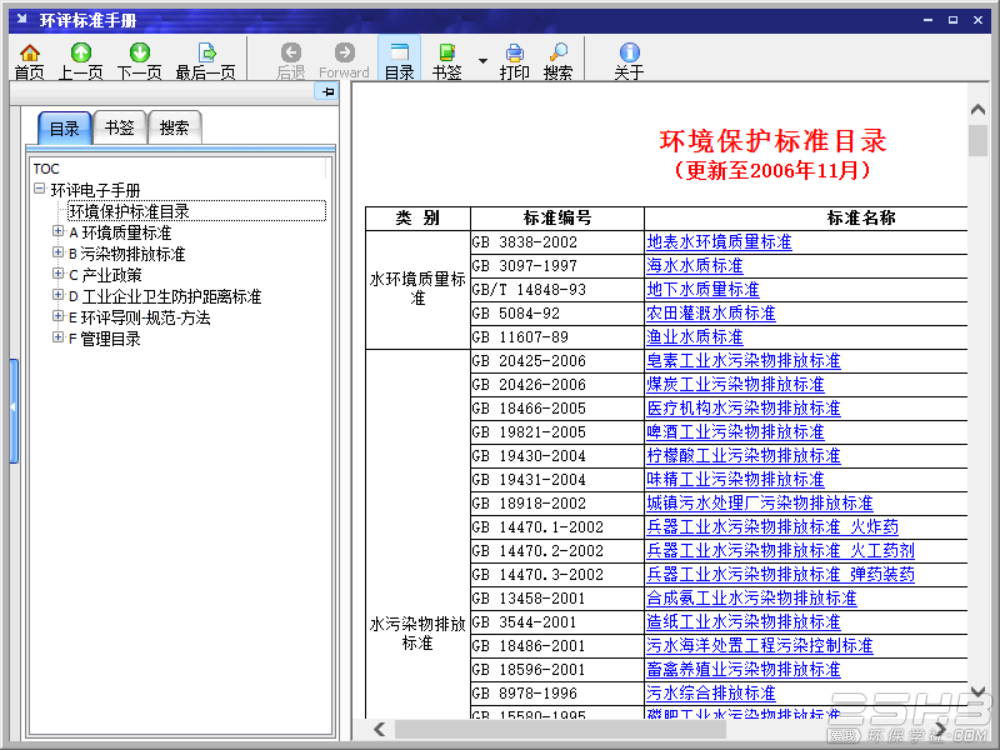The width and height of the screenshot is (1000, 750).
Task: Open 兵器工业水污染物排放标准 火炸药 link
Action: click(772, 527)
